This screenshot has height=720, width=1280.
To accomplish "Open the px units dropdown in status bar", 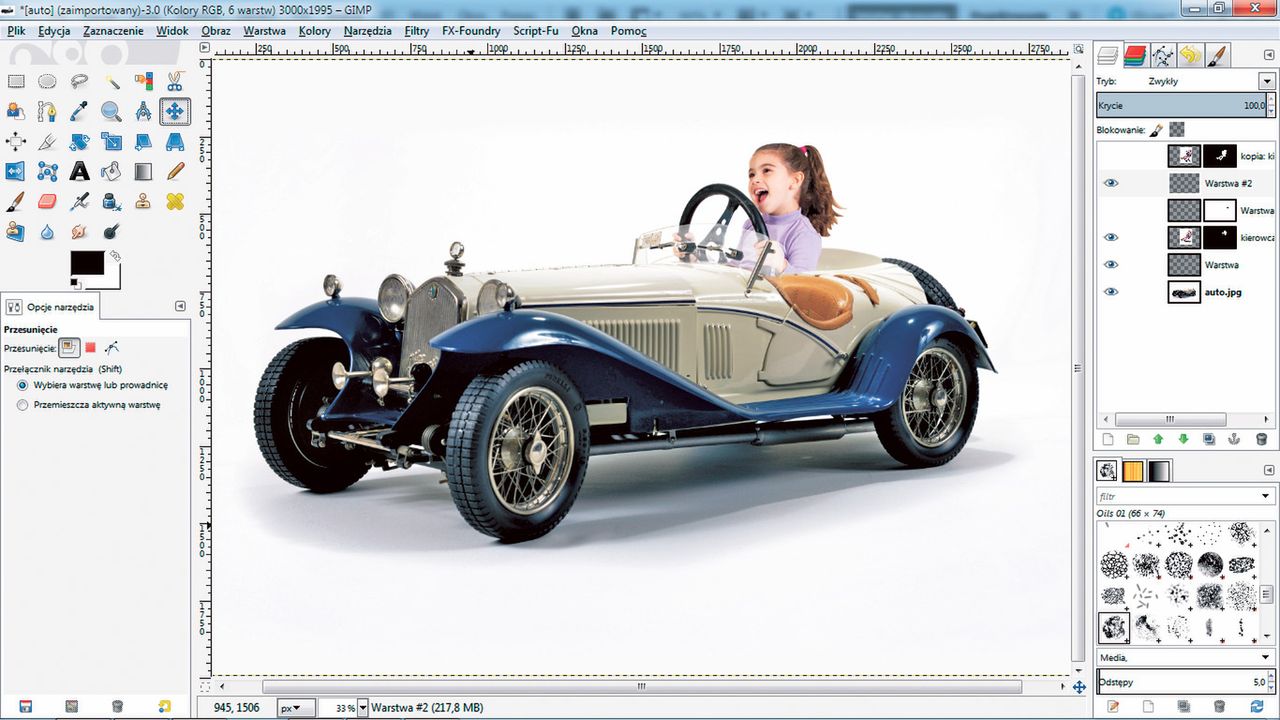I will coord(296,707).
